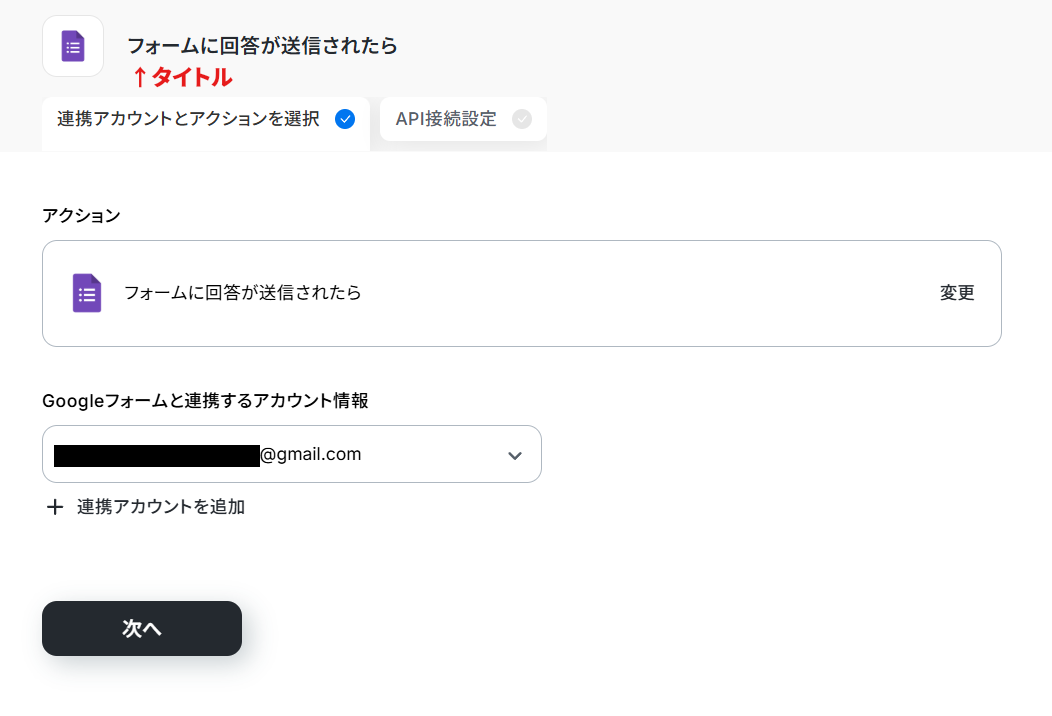Click the @gmail.com text in the account selector
The height and width of the screenshot is (716, 1052).
pyautogui.click(x=311, y=454)
